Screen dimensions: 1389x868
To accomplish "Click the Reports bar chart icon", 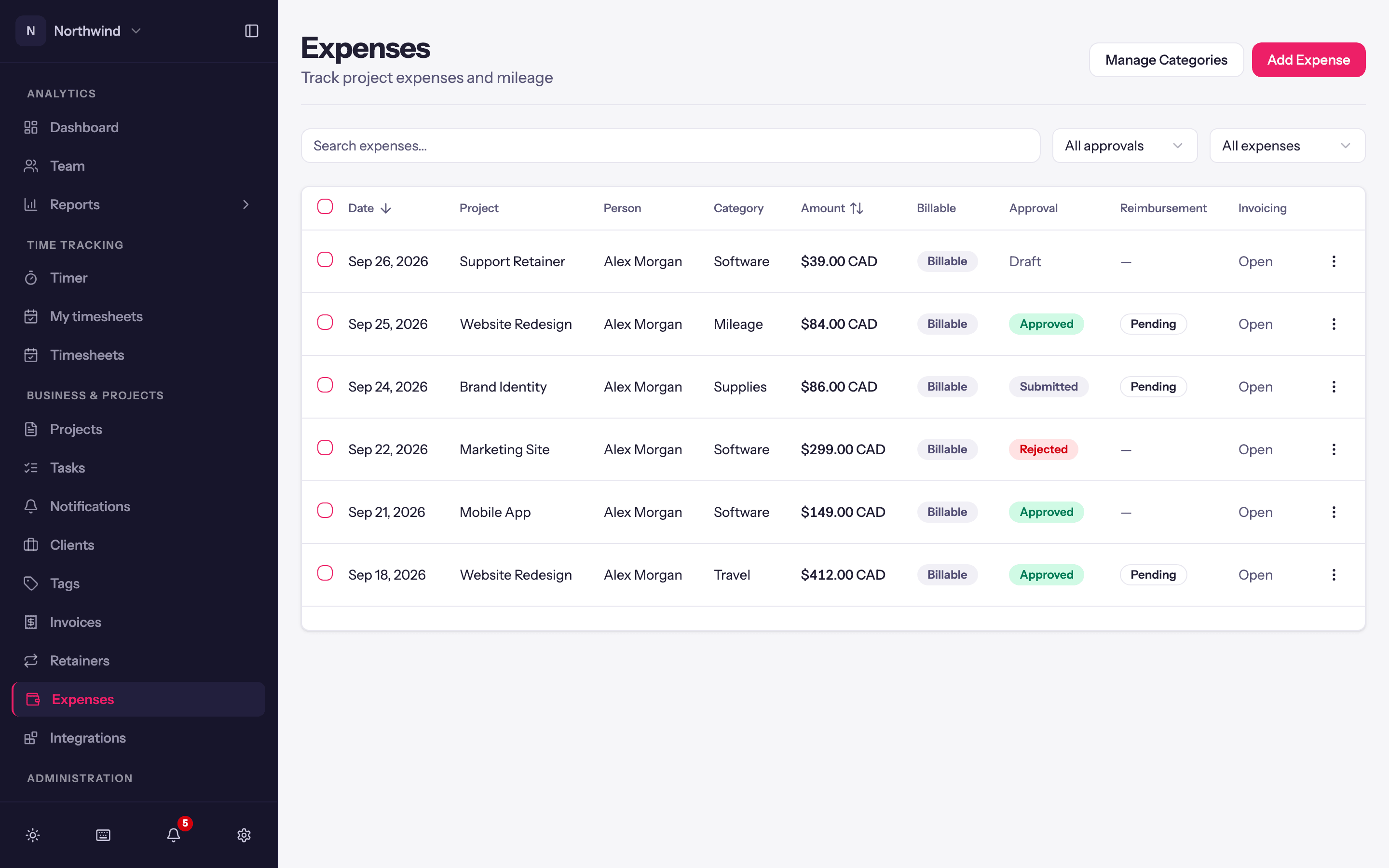I will 31,204.
